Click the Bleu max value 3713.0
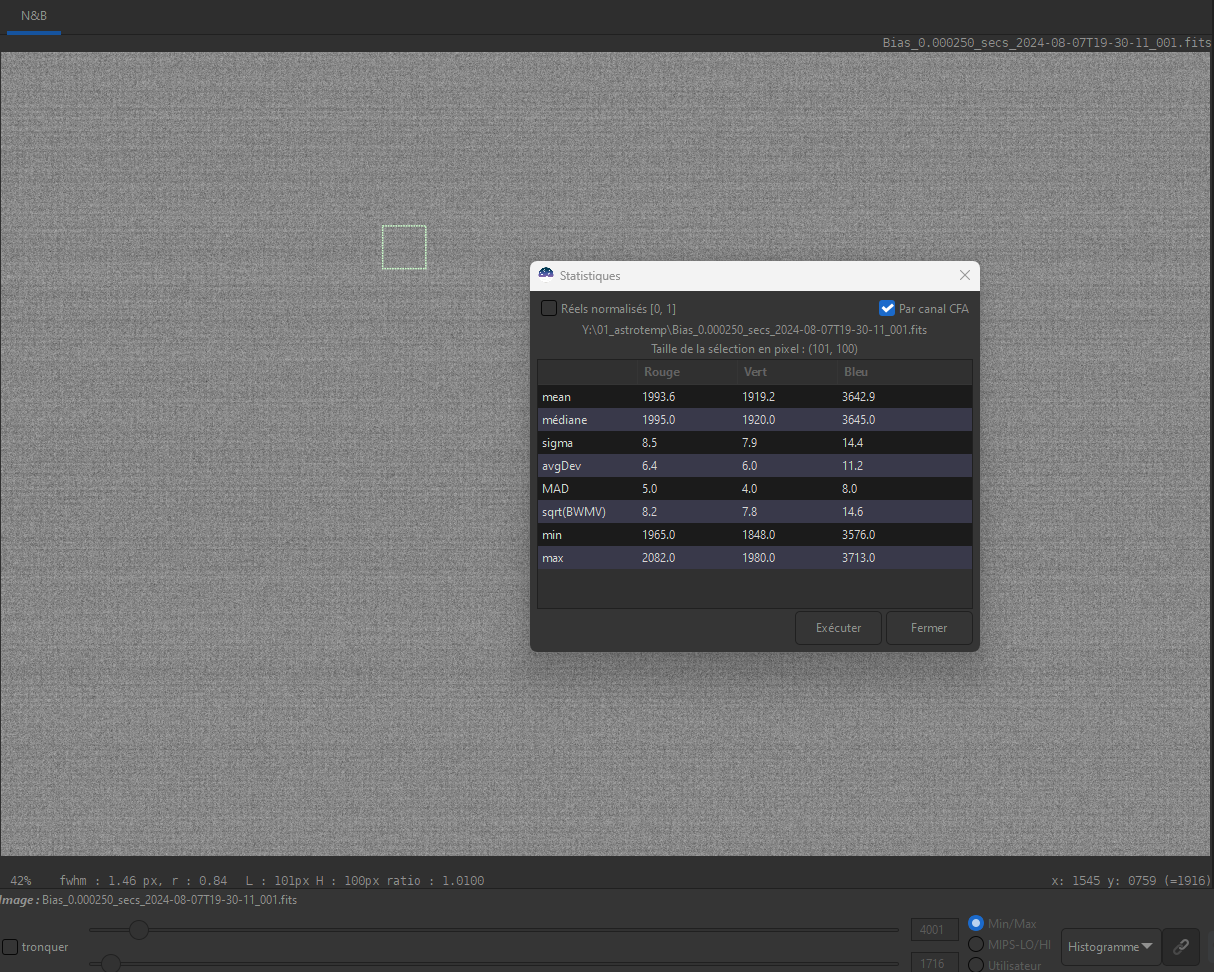This screenshot has width=1214, height=972. (858, 558)
